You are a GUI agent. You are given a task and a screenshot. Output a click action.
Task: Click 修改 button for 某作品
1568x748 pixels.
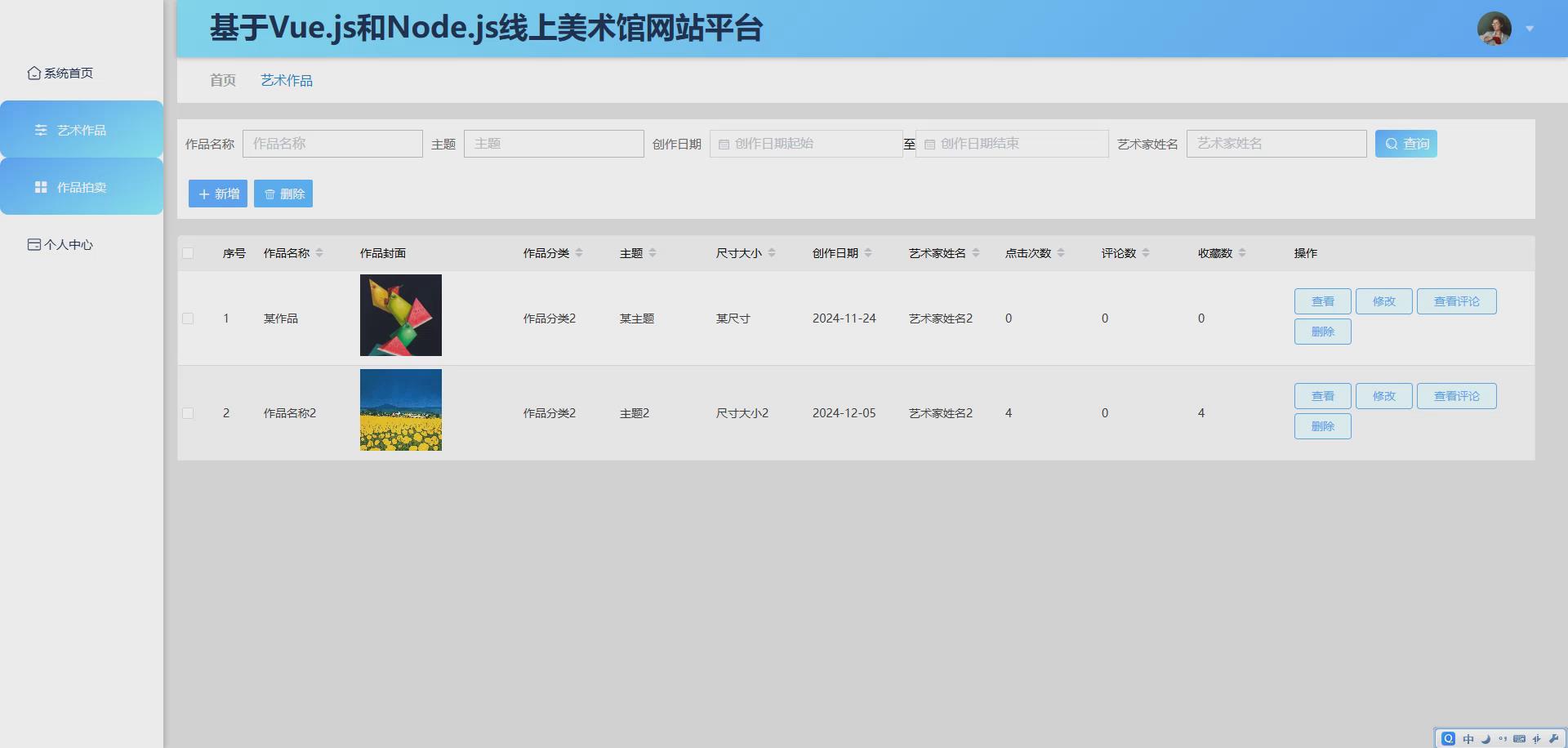tap(1384, 301)
